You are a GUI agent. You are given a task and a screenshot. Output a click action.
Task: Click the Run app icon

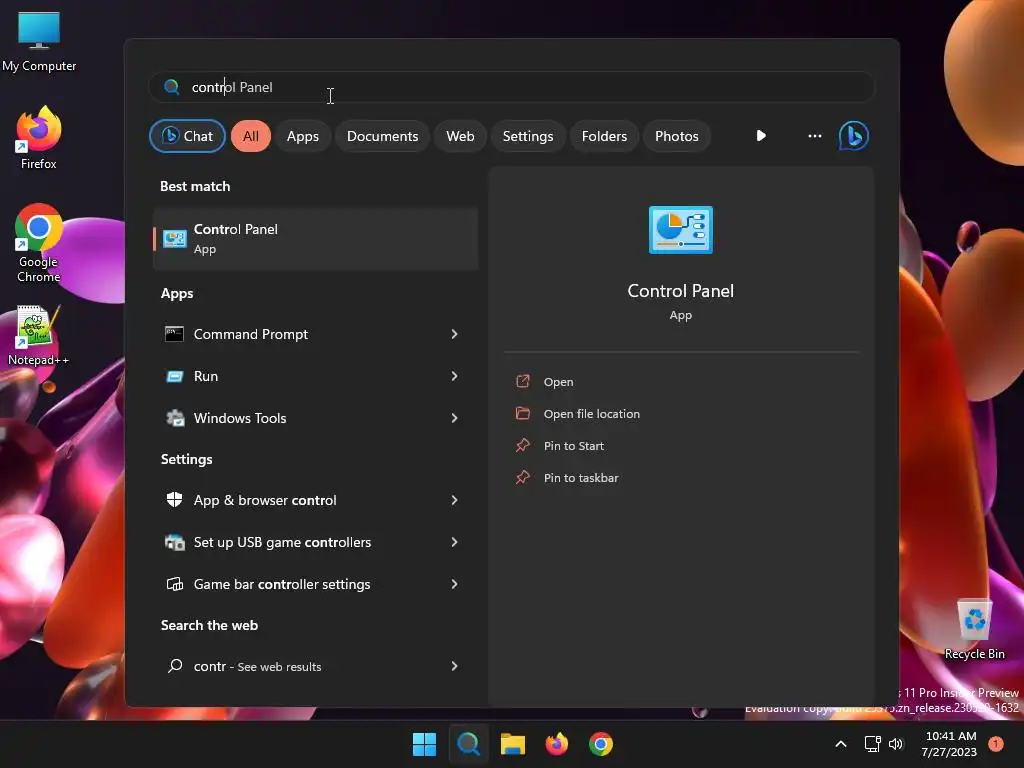174,376
